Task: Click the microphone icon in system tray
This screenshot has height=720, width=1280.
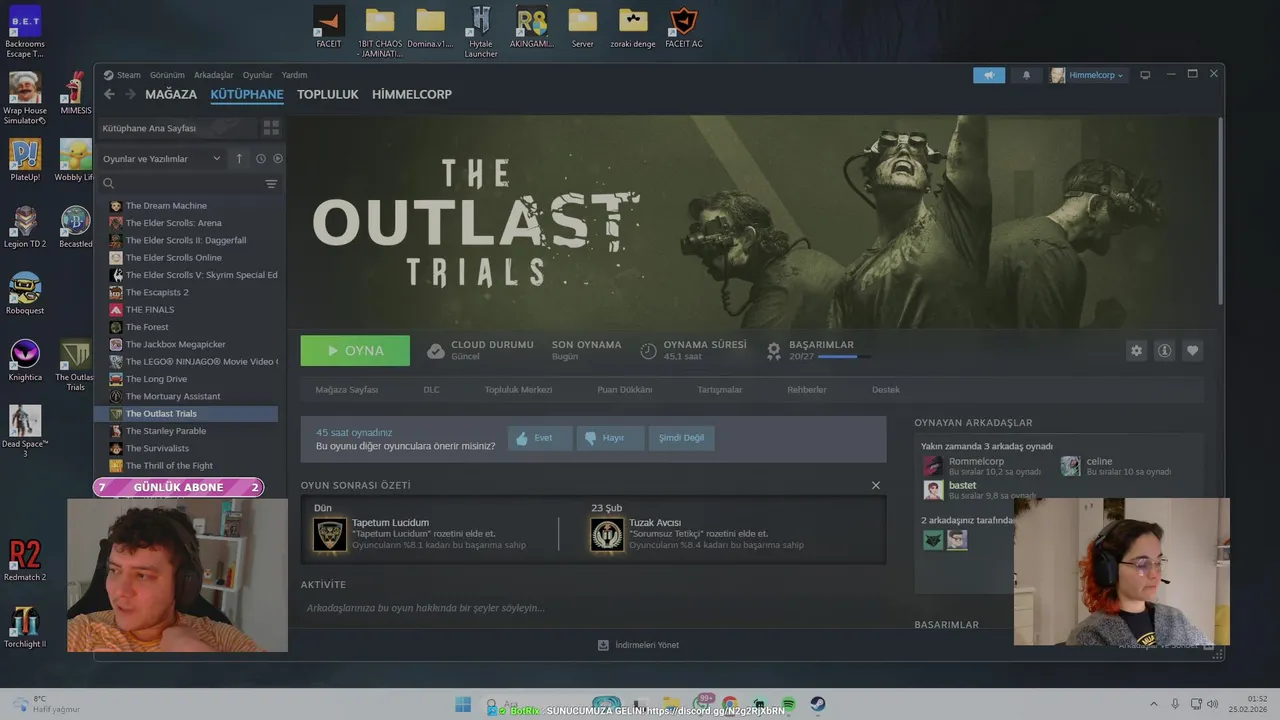Action: [1175, 704]
